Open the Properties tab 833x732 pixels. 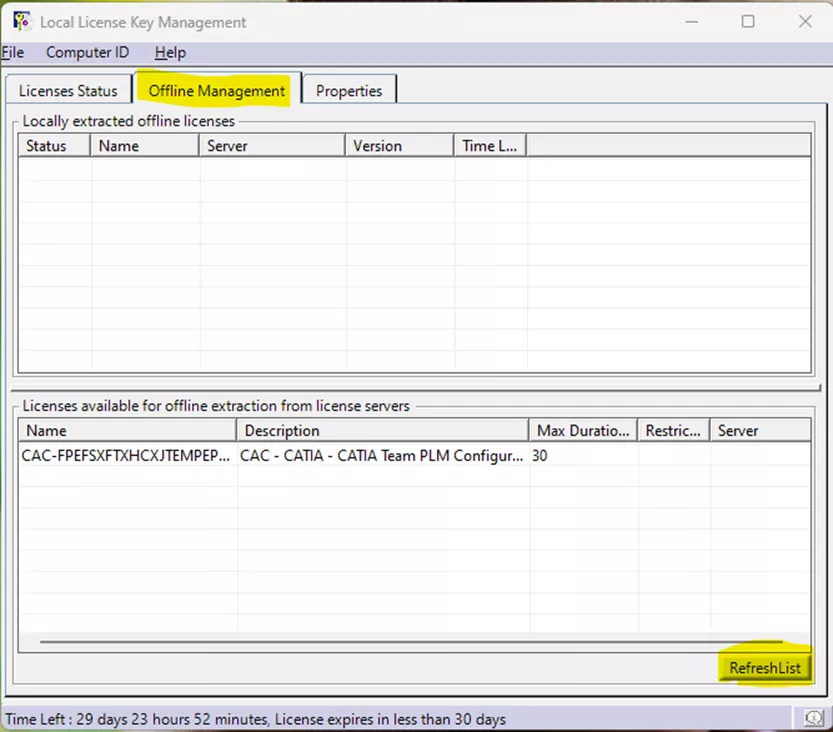point(349,90)
